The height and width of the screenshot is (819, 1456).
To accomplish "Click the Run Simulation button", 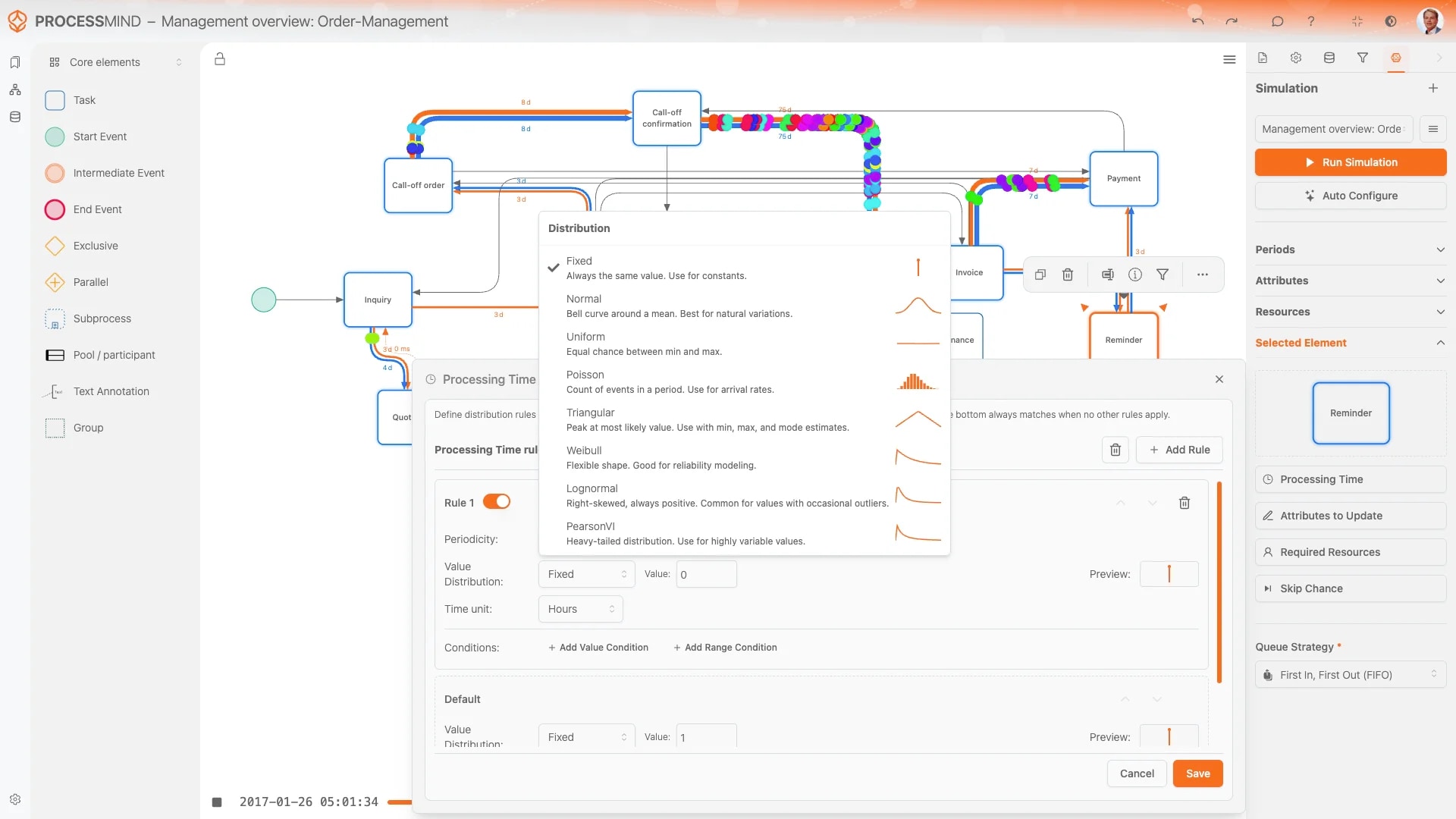I will (x=1350, y=162).
